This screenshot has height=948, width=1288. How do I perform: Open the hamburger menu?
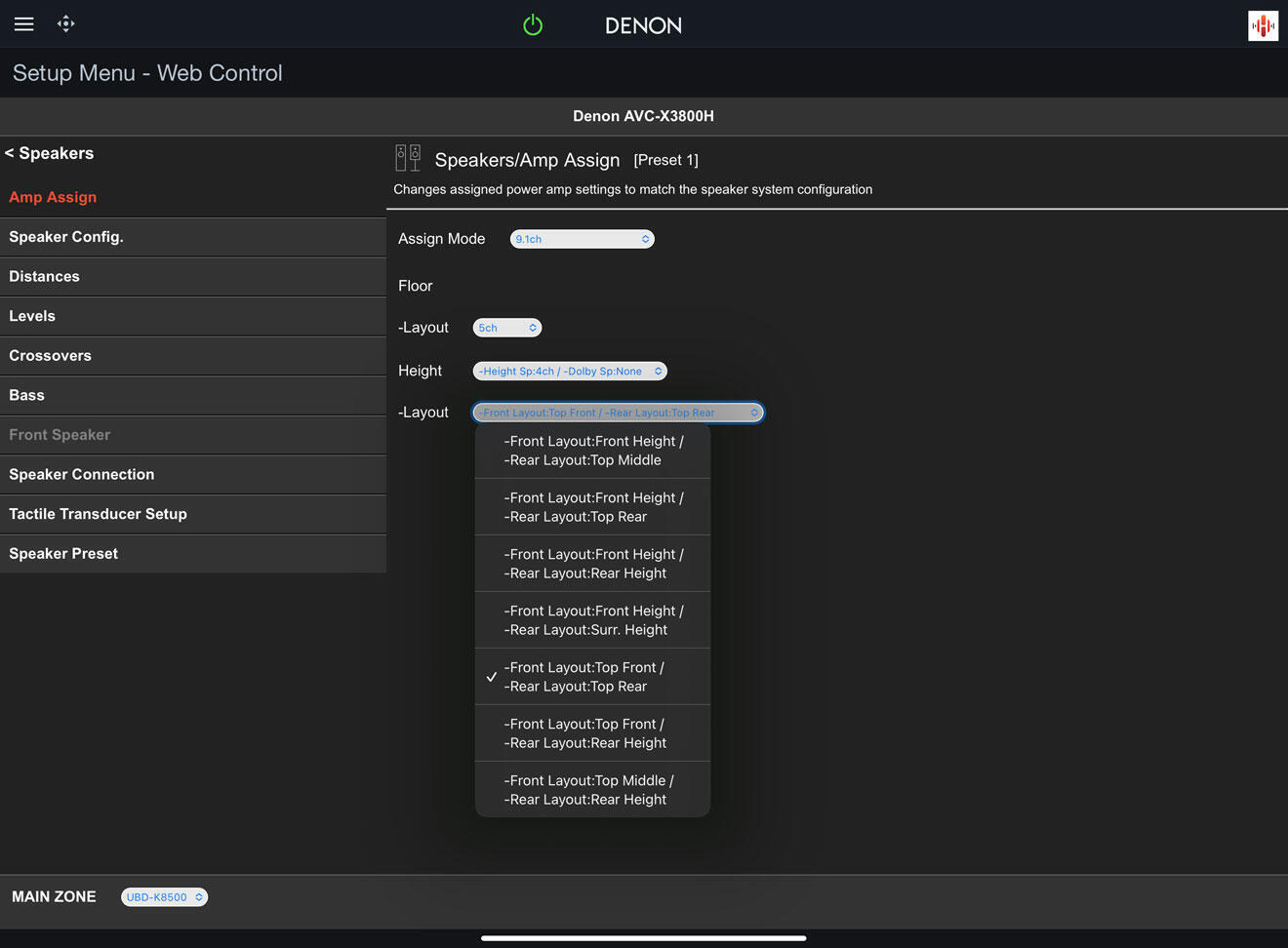[x=24, y=24]
